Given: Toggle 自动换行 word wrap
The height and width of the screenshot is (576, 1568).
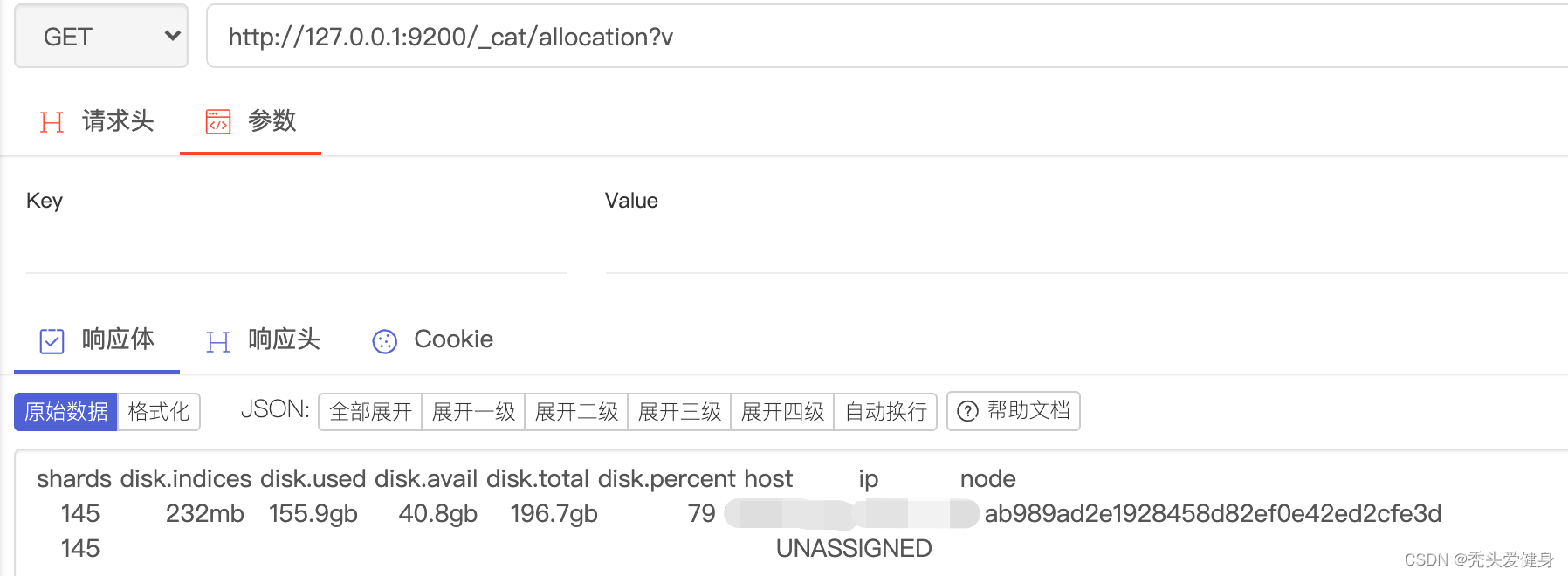Looking at the screenshot, I should [885, 411].
